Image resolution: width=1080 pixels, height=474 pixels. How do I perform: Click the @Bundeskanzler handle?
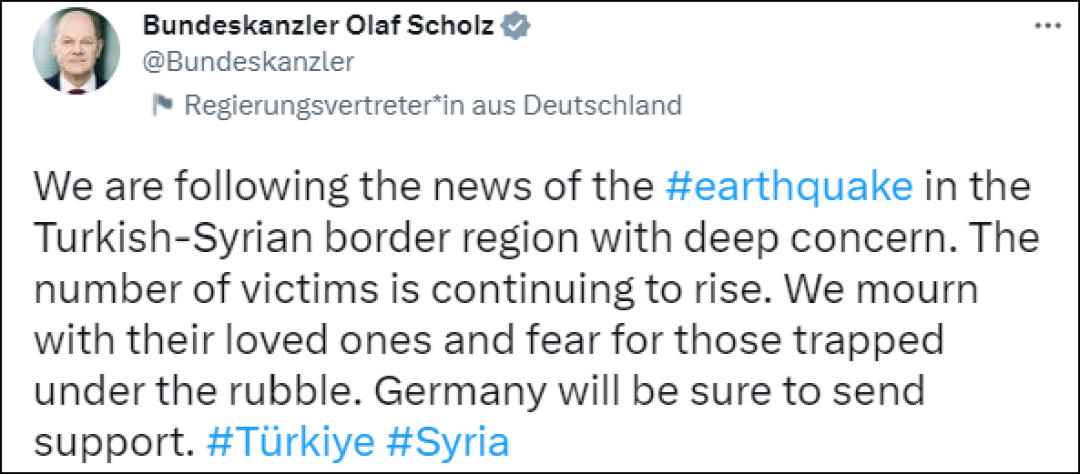point(250,63)
